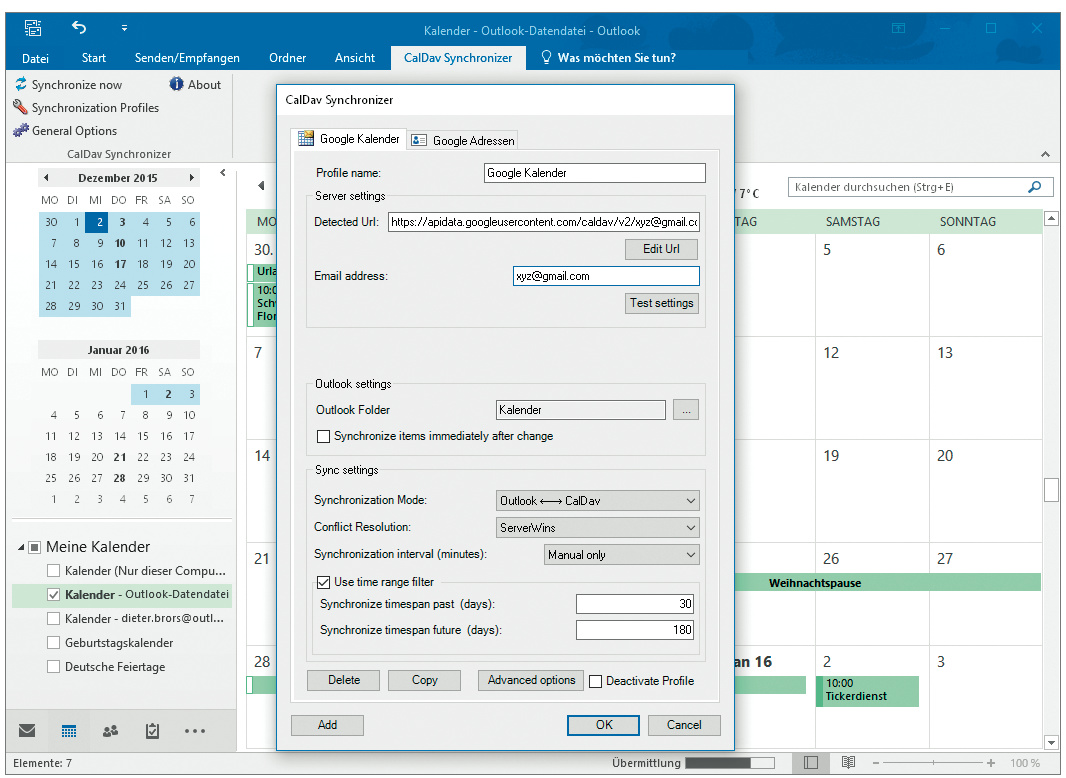Open the Synchronization interval dropdown

pyautogui.click(x=621, y=555)
